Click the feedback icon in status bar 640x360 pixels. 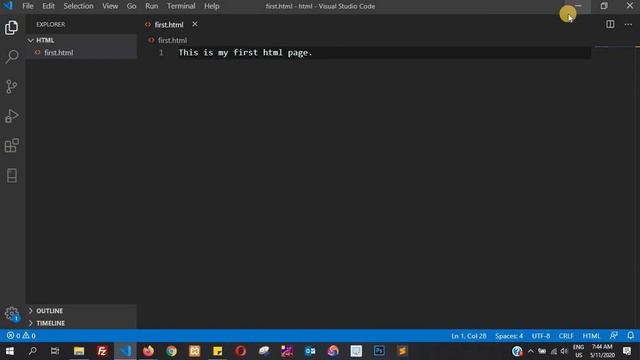(x=613, y=336)
